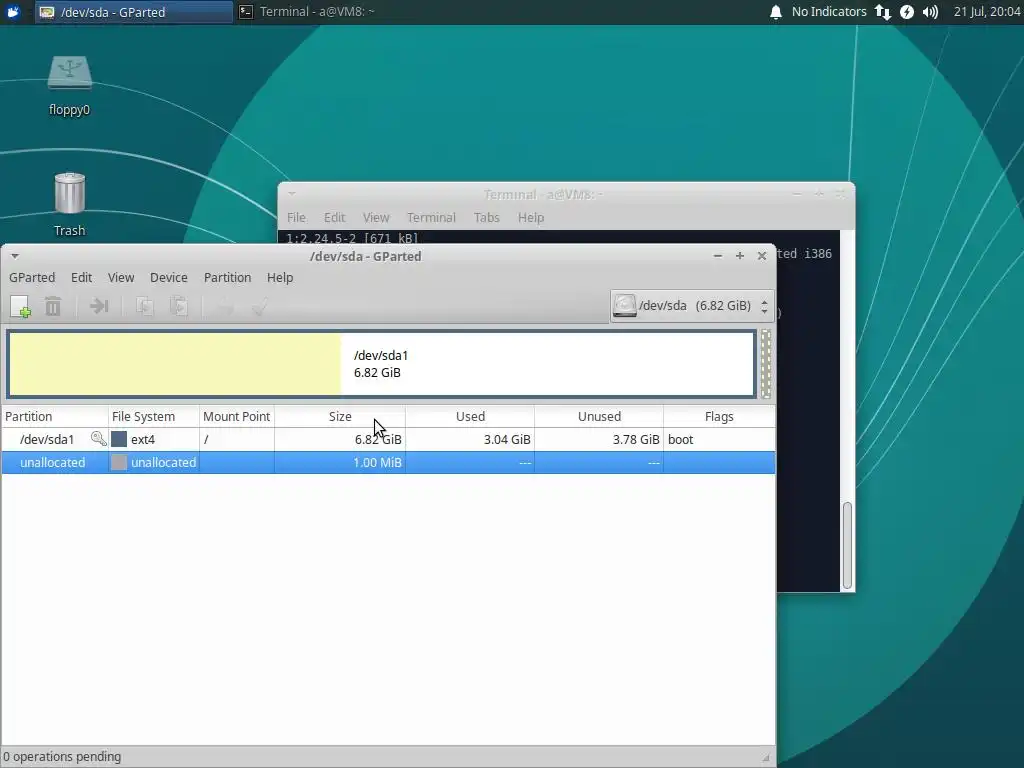Click the Size column header
The height and width of the screenshot is (768, 1024).
(340, 416)
